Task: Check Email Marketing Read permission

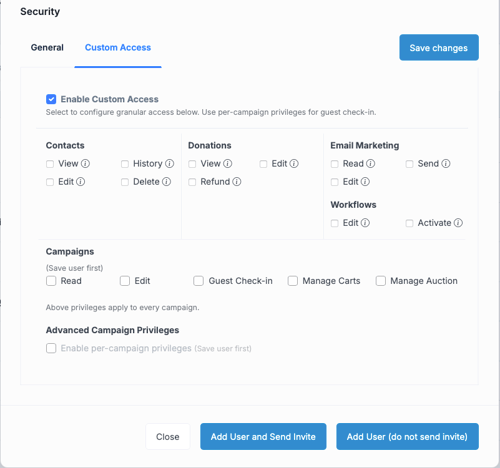Action: point(335,164)
